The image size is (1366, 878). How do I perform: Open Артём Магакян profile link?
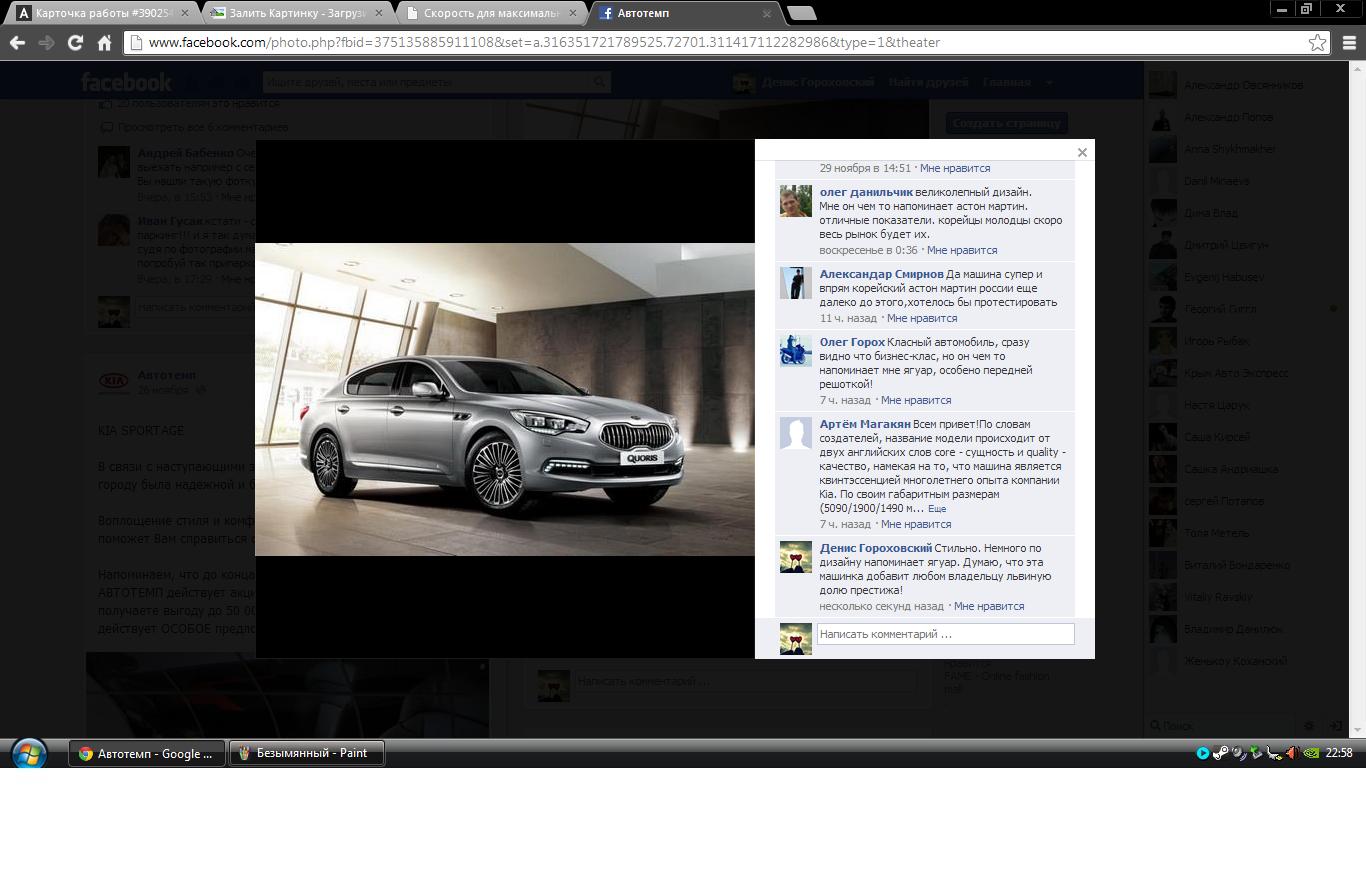tap(865, 424)
